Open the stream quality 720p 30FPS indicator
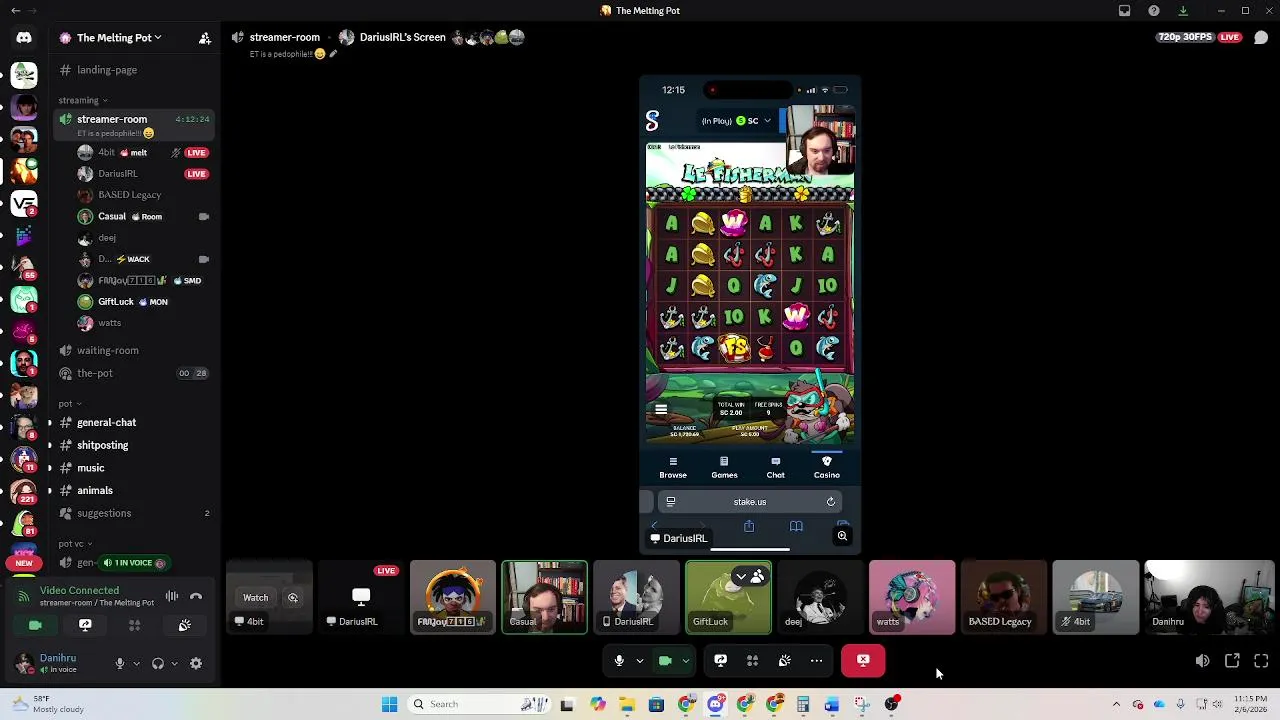Viewport: 1280px width, 720px height. click(x=1185, y=37)
